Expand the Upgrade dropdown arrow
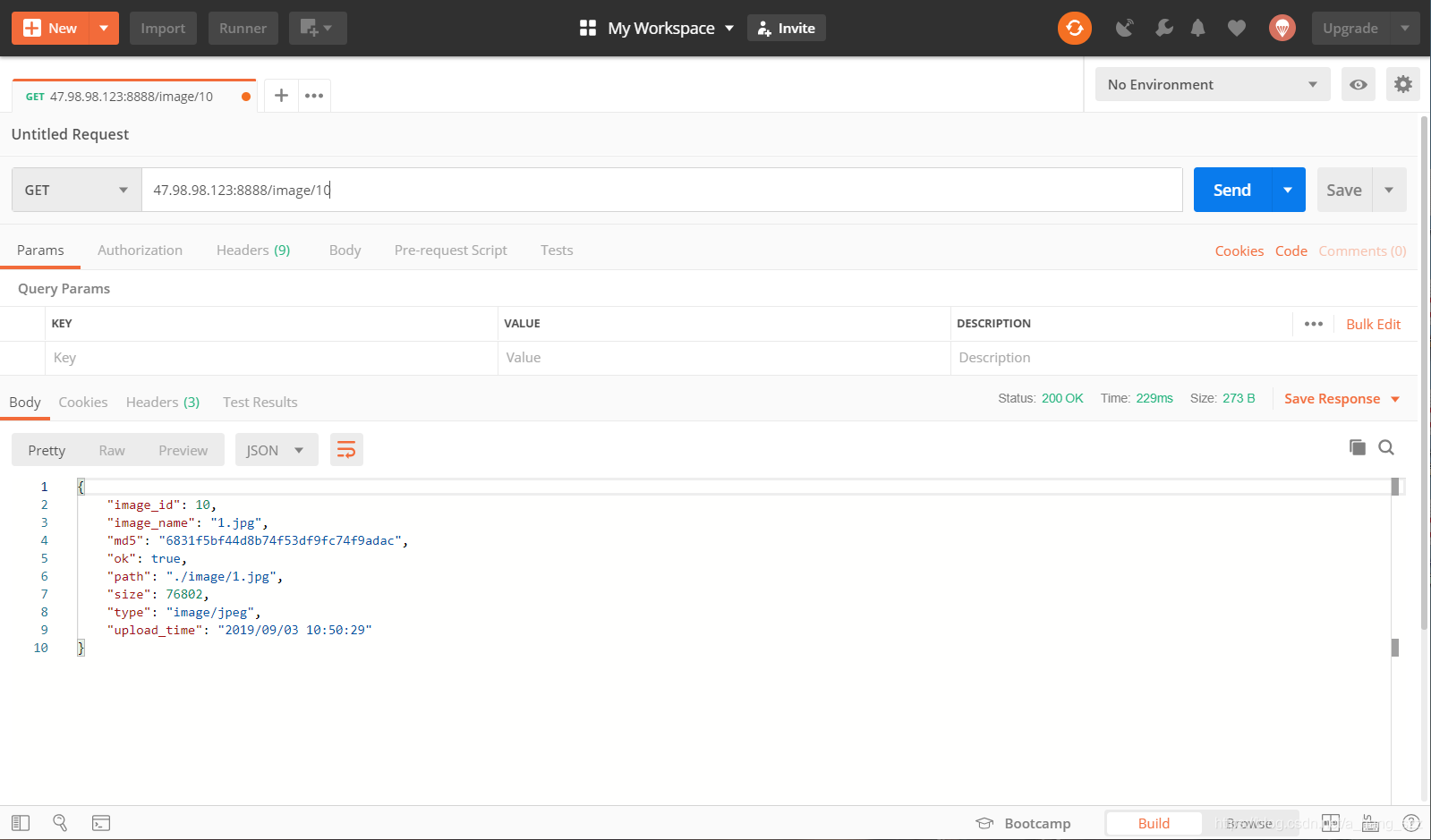This screenshot has height=840, width=1431. [1404, 28]
